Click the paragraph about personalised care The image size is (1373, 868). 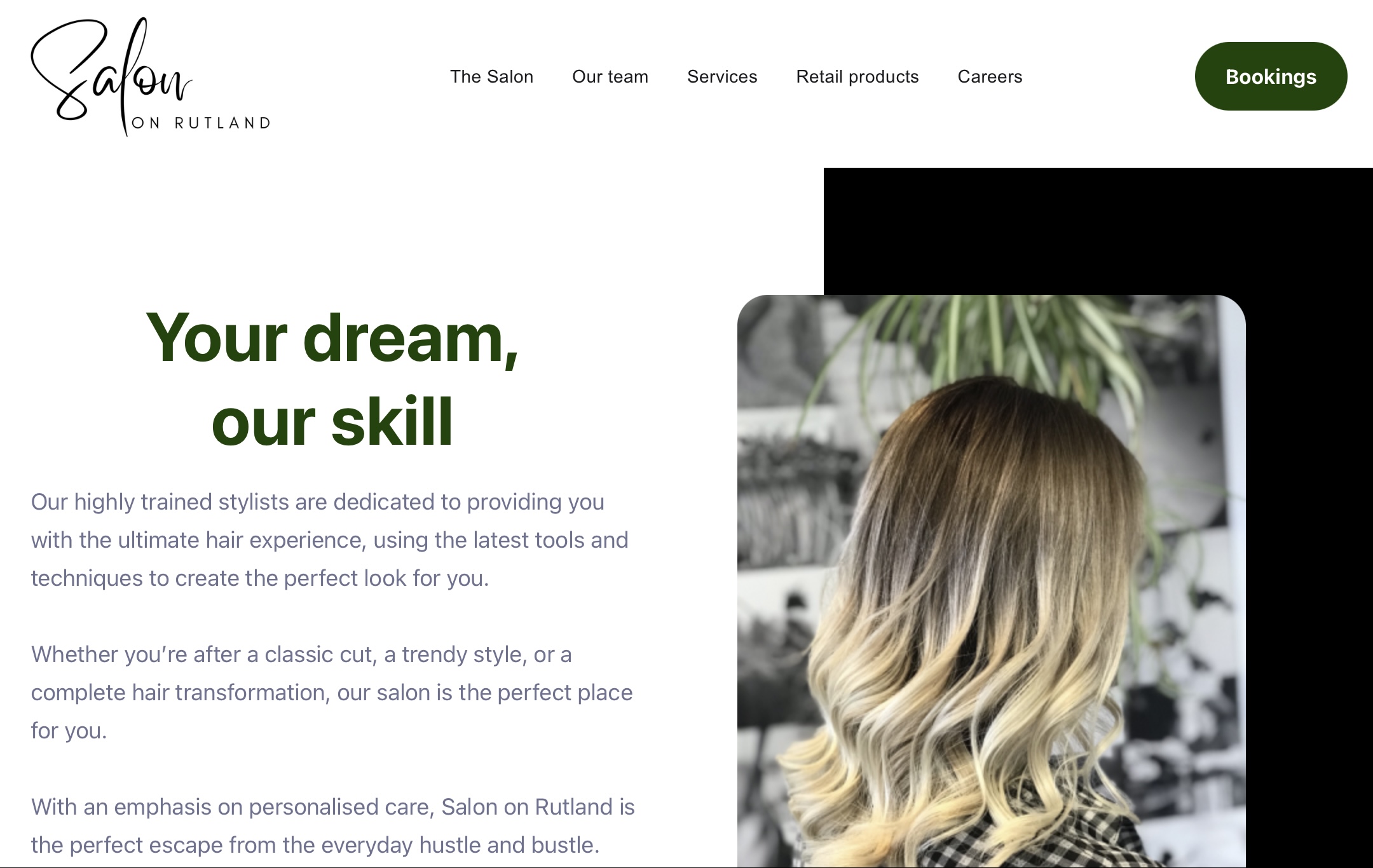click(333, 826)
